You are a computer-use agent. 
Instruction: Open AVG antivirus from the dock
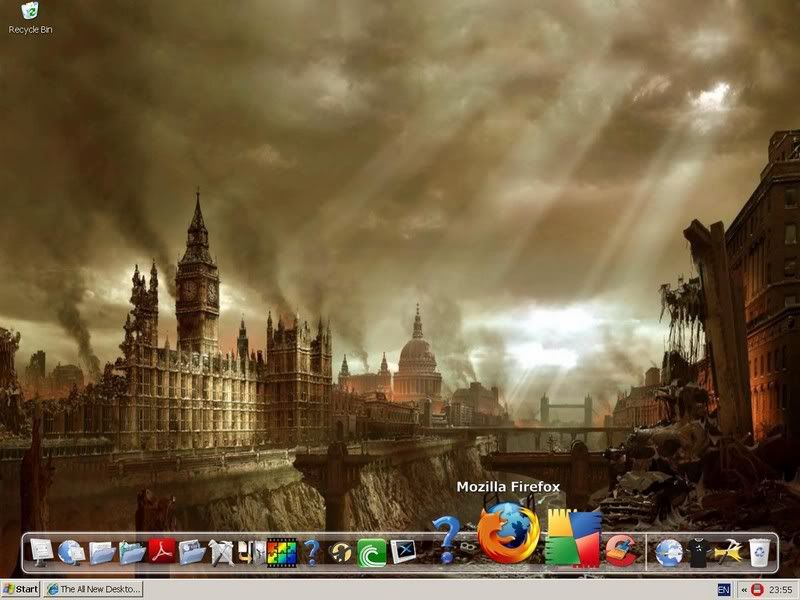(573, 537)
